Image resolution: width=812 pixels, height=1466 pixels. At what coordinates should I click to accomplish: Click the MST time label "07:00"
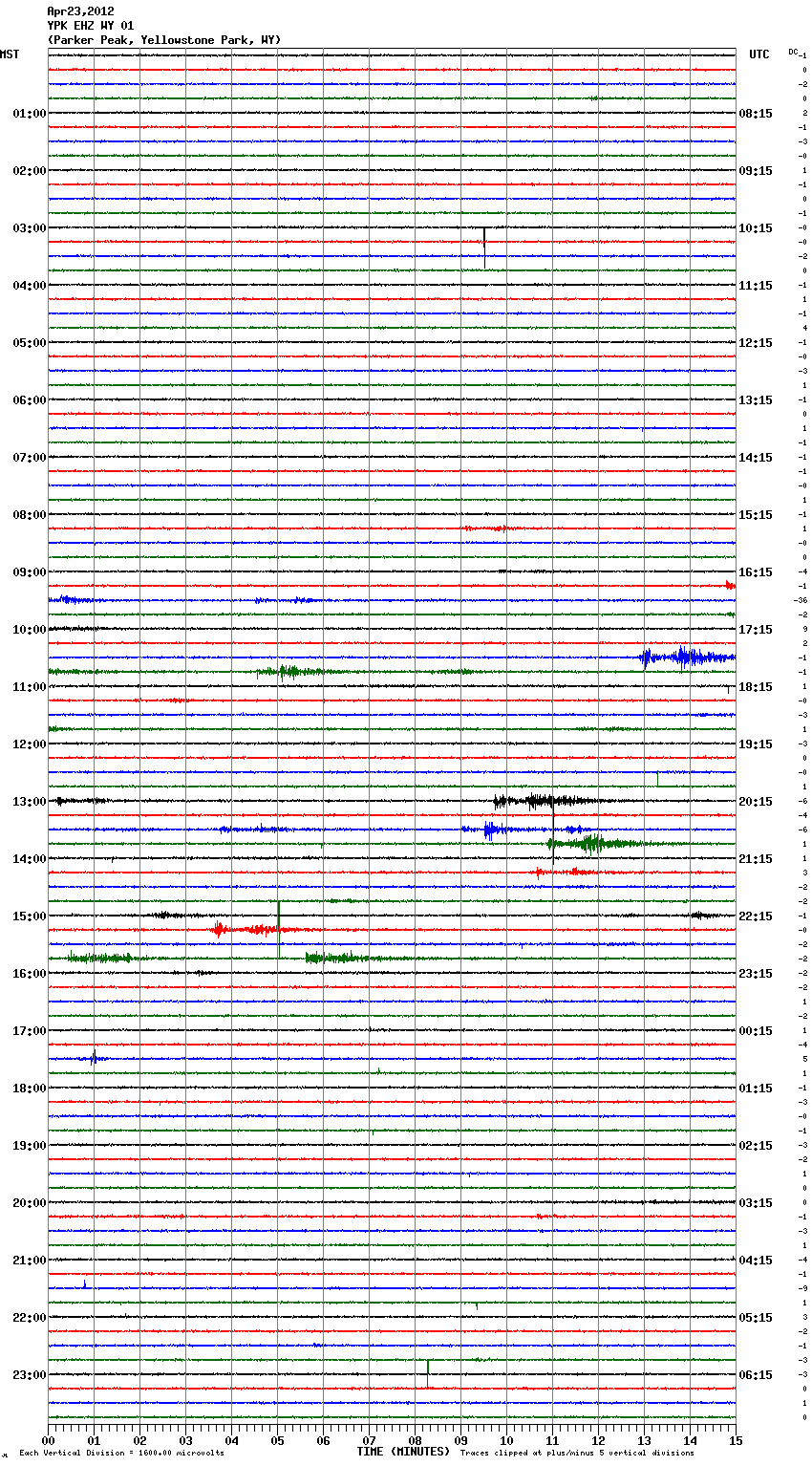coord(30,458)
